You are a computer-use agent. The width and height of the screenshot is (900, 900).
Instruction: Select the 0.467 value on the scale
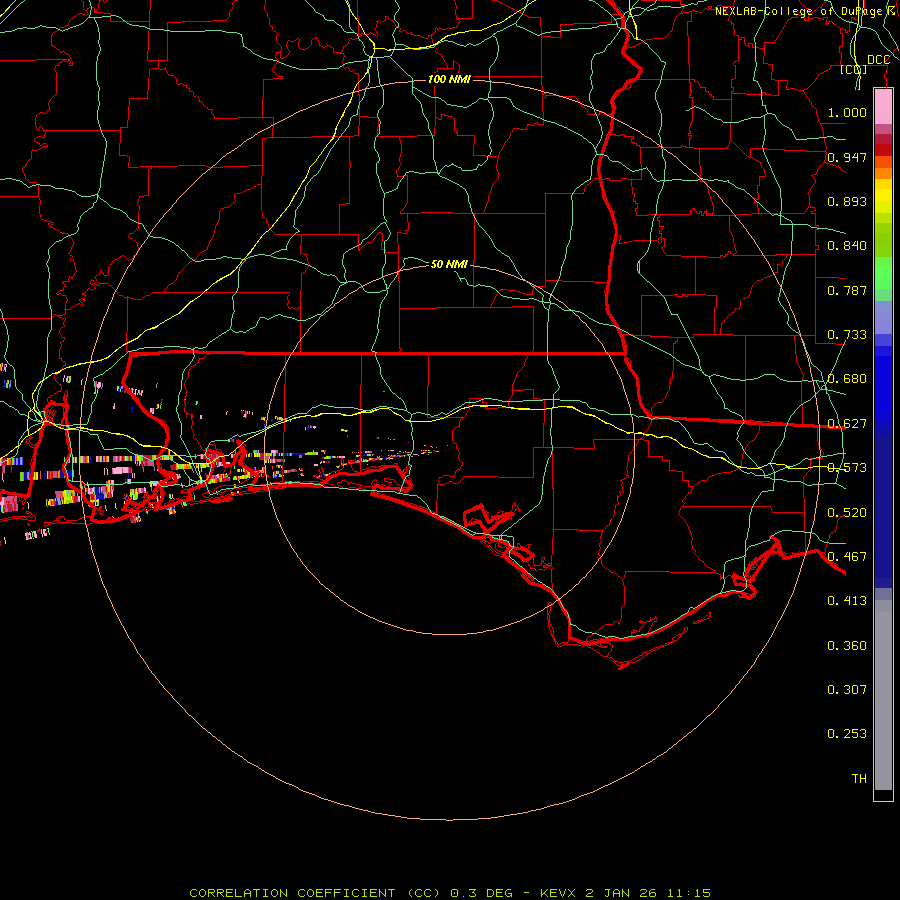847,557
